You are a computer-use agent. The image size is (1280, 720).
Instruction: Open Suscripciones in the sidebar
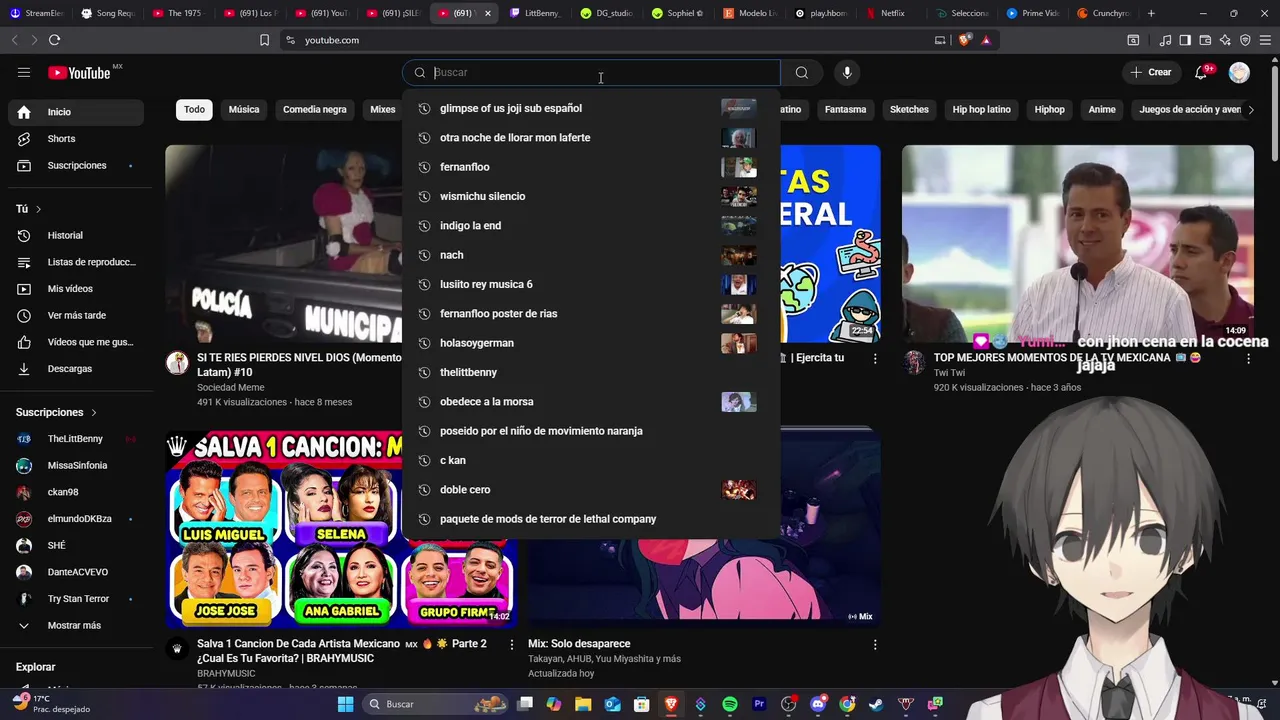(76, 165)
